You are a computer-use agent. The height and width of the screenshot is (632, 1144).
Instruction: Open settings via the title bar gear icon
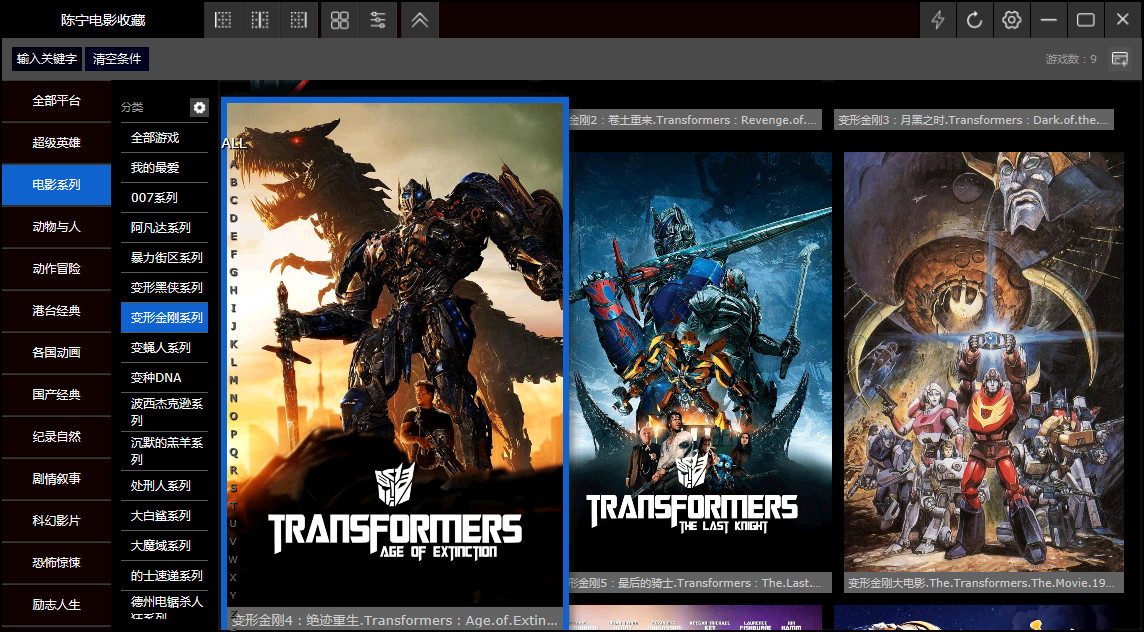[1012, 20]
